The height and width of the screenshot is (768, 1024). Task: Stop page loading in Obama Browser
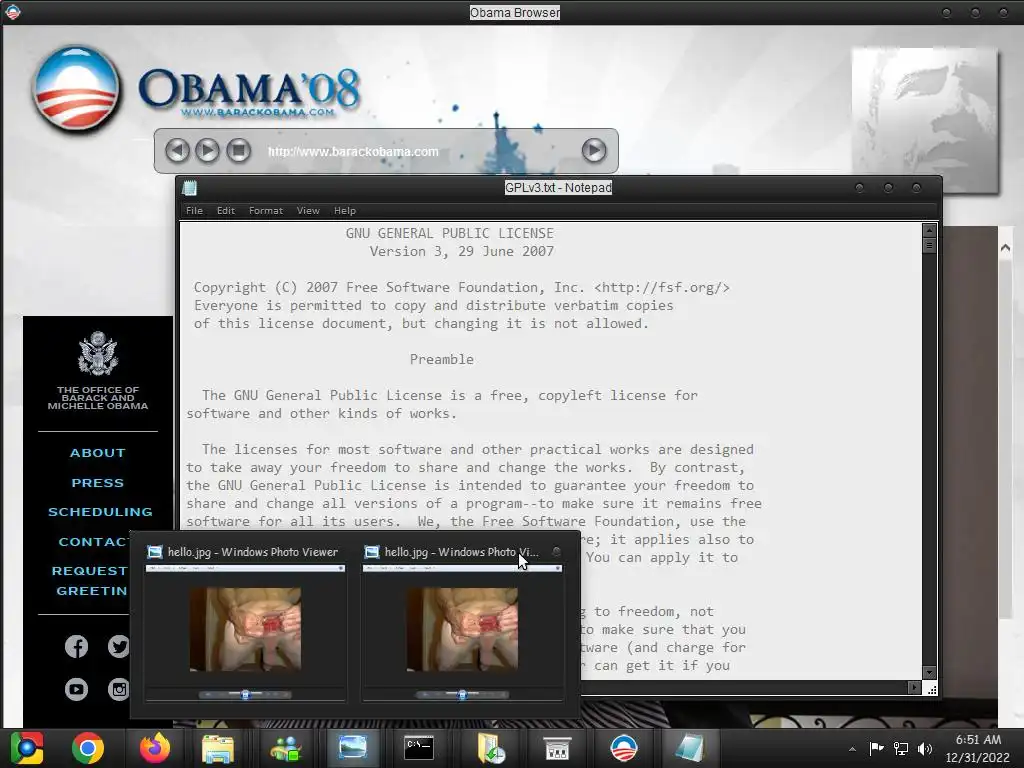pyautogui.click(x=238, y=151)
